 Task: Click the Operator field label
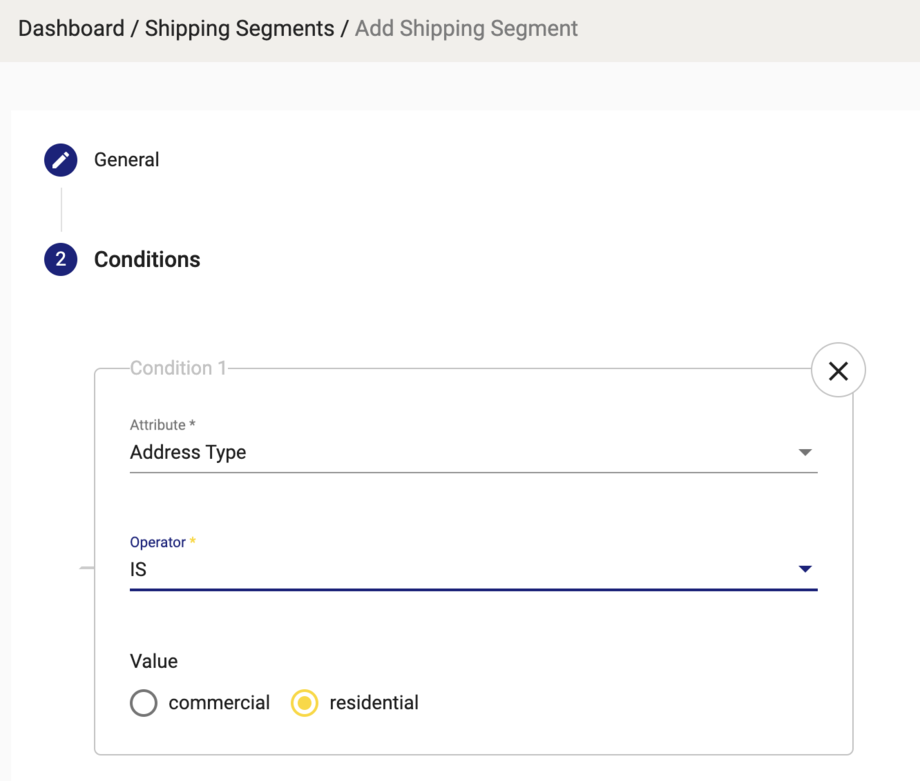[158, 542]
